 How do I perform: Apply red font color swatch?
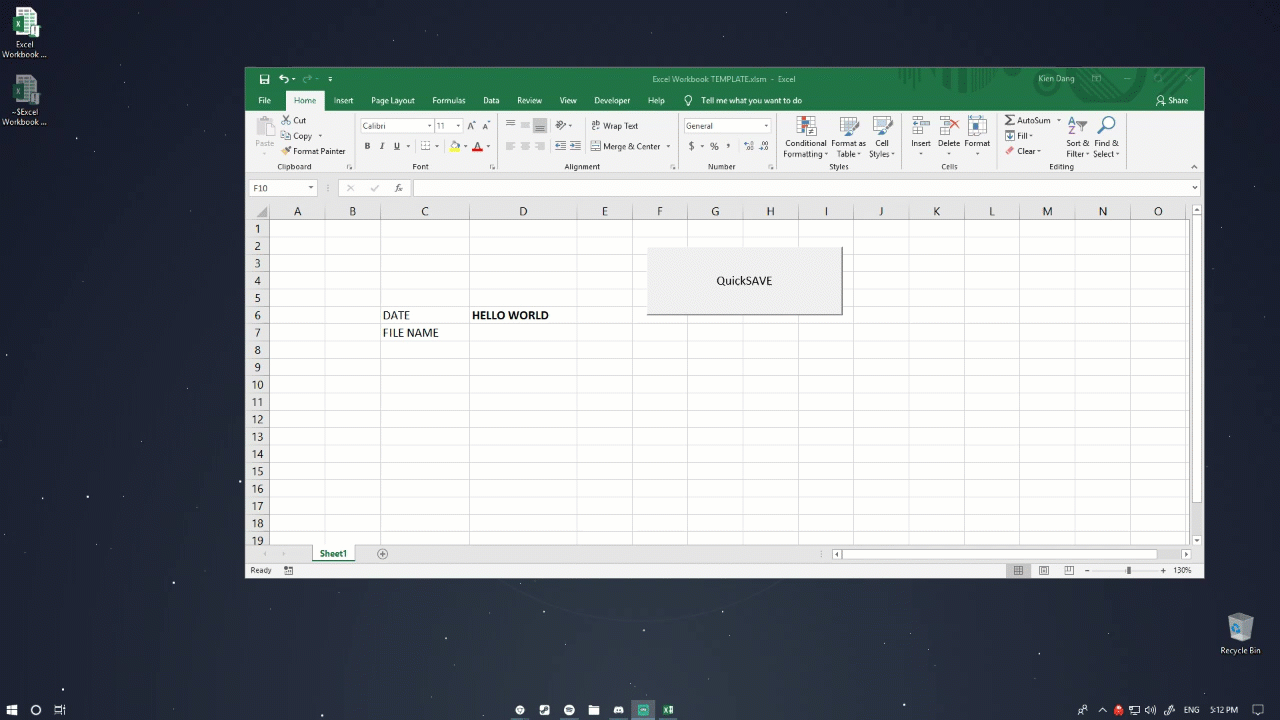click(x=477, y=146)
